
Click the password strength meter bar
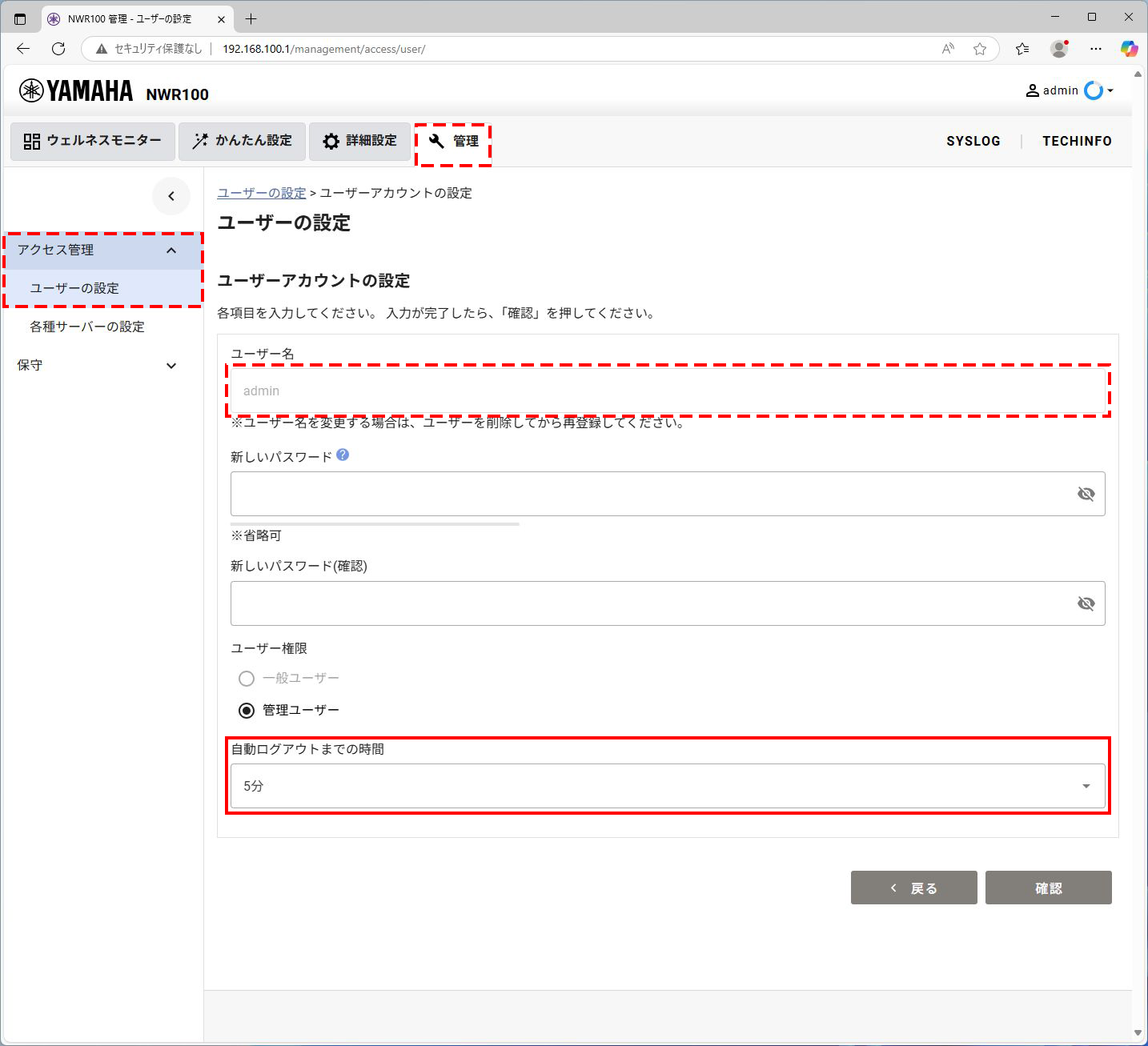tap(374, 524)
